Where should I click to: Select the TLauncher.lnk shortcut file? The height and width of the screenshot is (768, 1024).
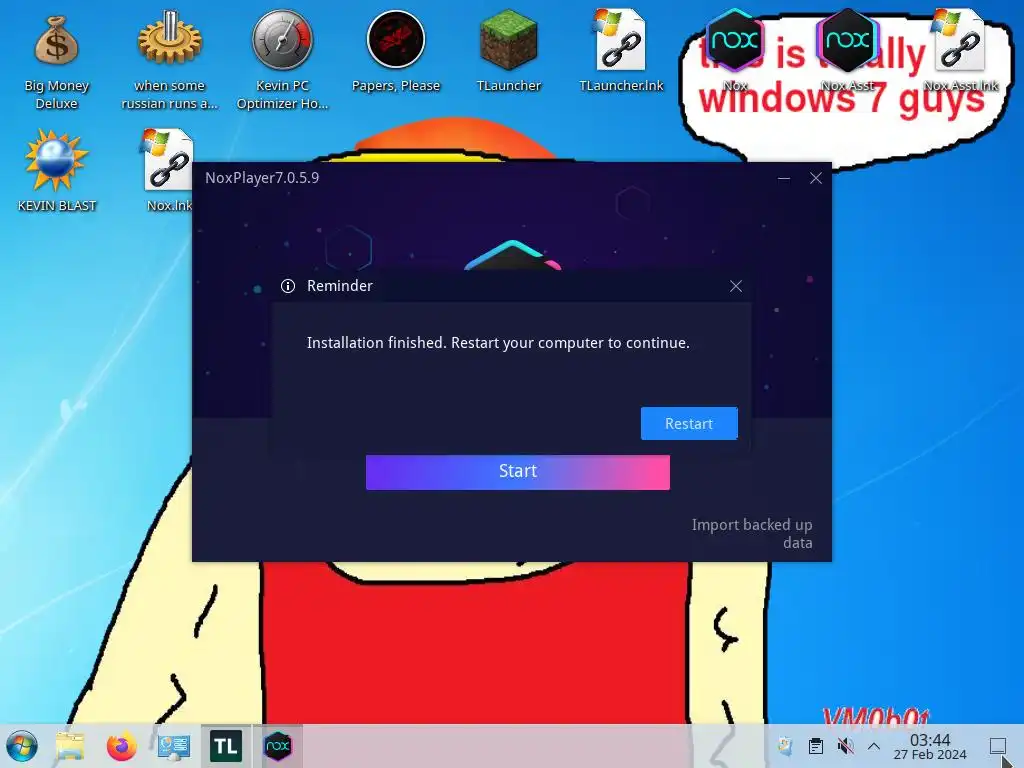click(621, 52)
